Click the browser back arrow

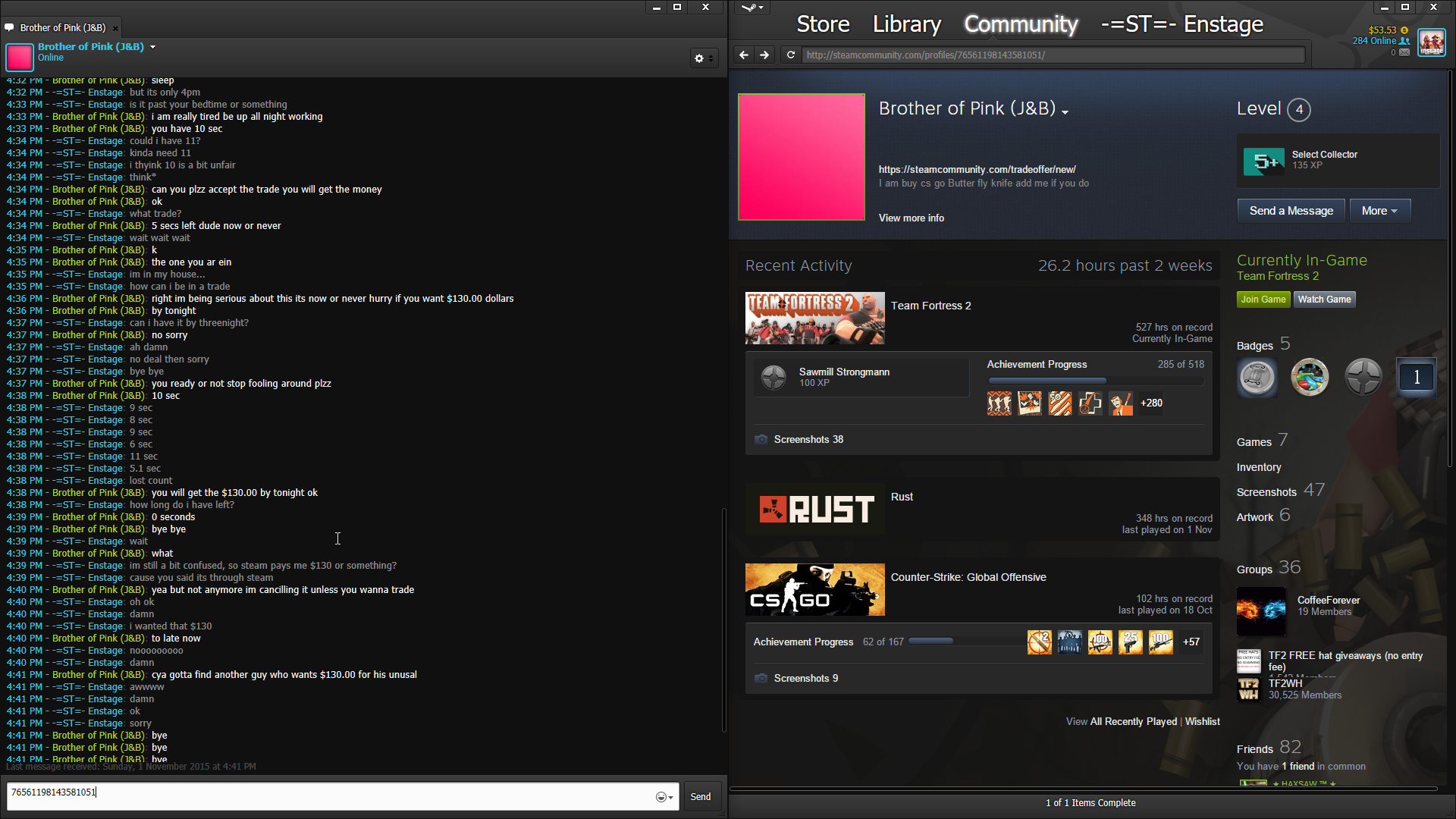click(743, 55)
